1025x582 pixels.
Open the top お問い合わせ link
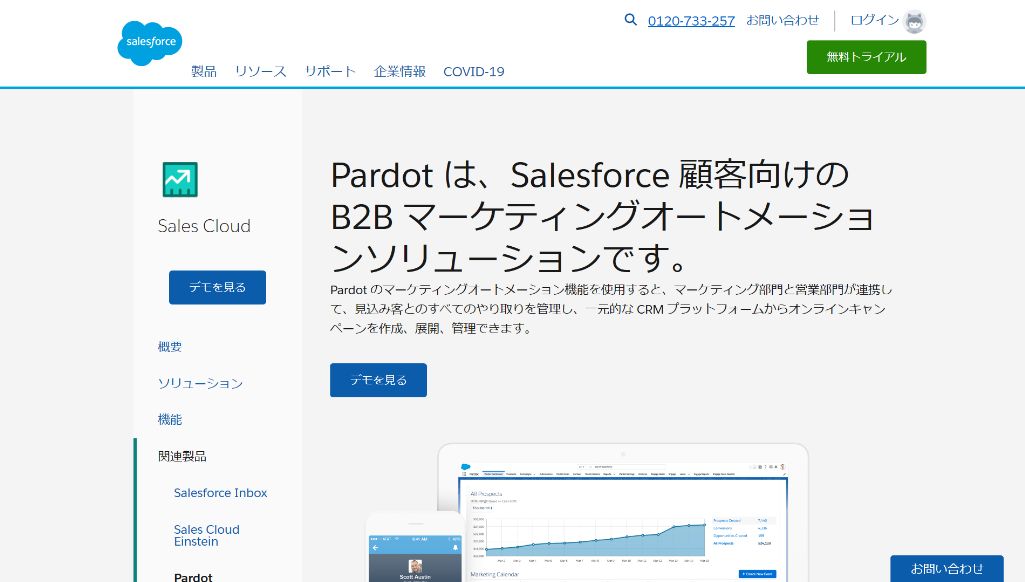784,20
